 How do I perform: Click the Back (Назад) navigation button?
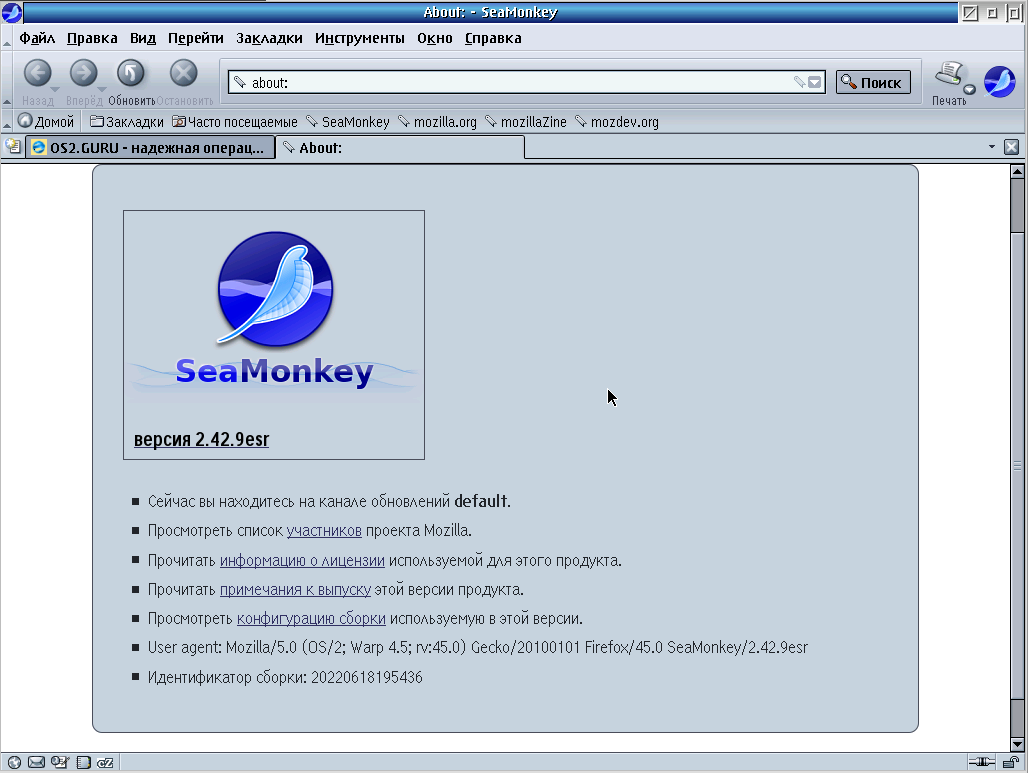(37, 73)
